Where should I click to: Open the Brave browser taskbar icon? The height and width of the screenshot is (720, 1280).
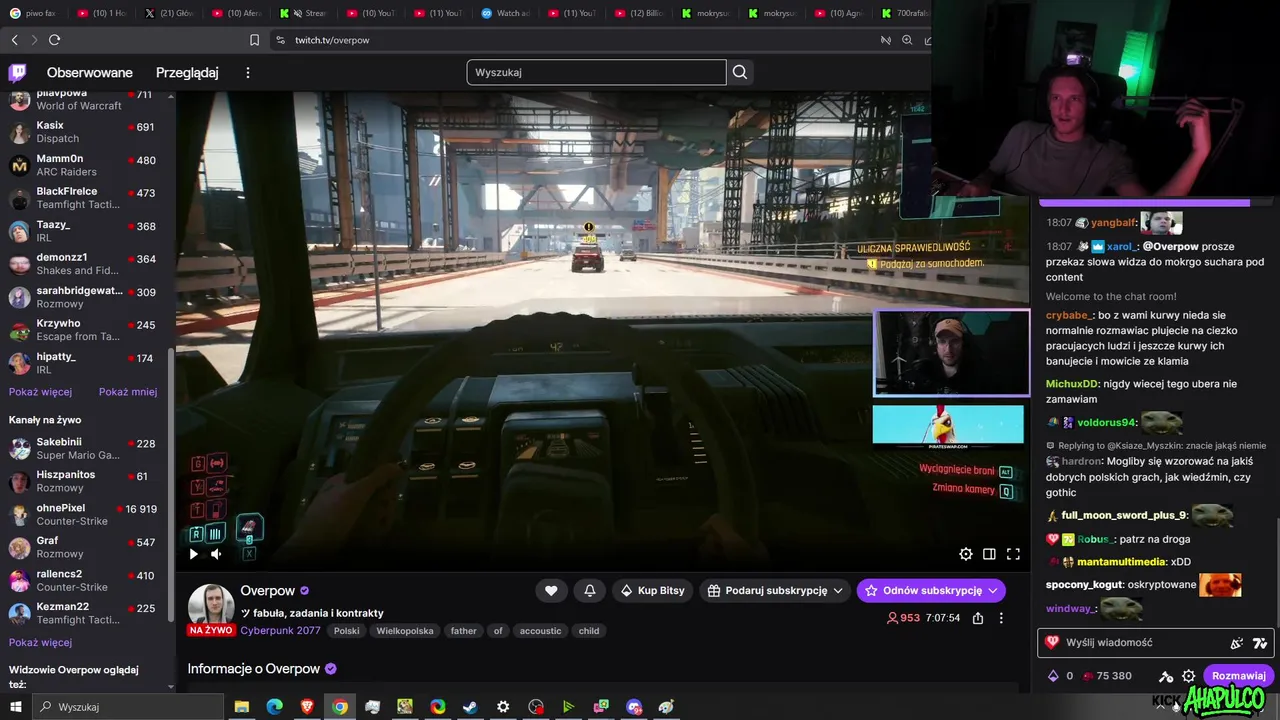pyautogui.click(x=307, y=707)
